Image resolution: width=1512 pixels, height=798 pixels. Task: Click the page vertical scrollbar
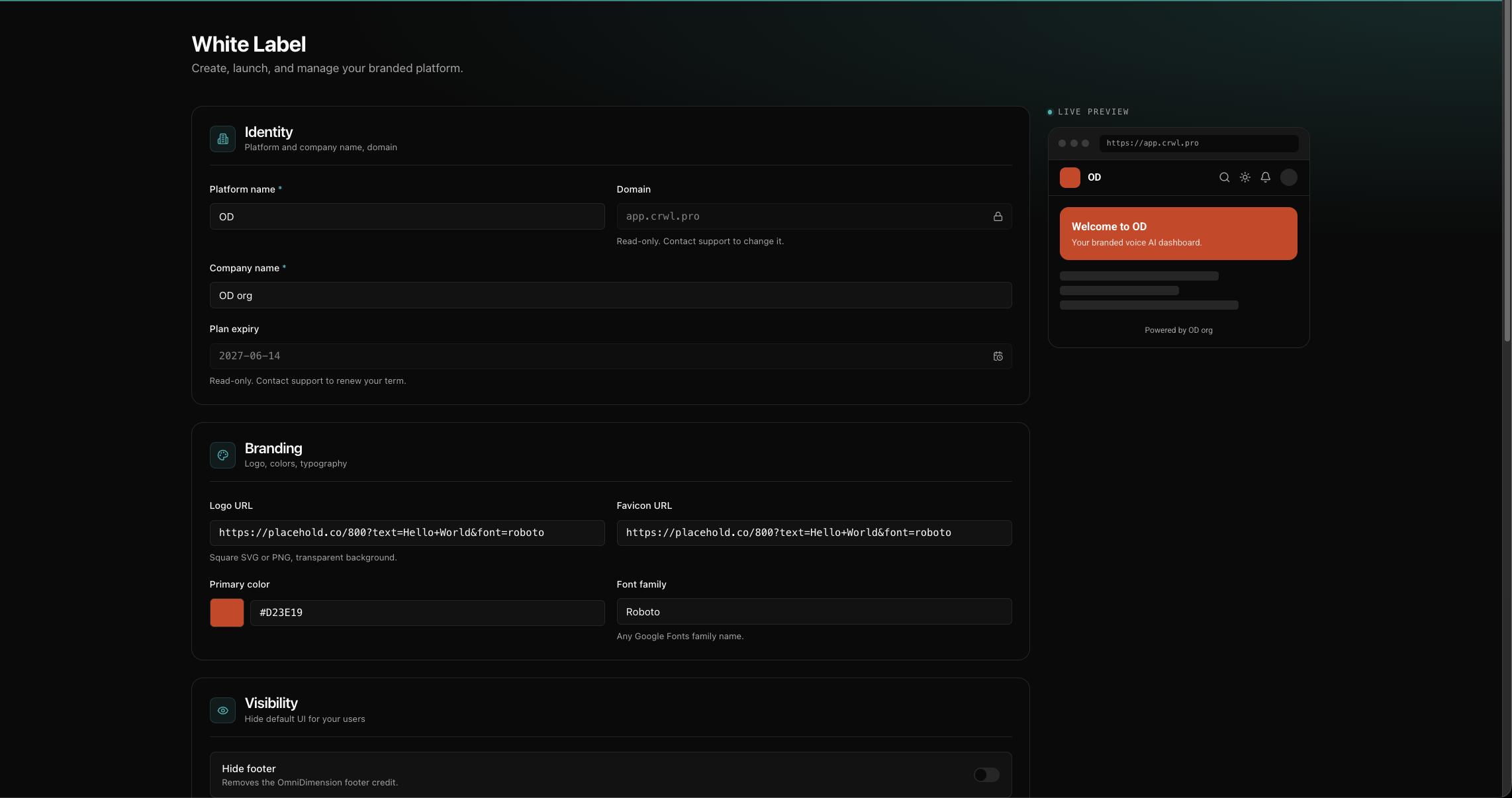click(x=1507, y=172)
